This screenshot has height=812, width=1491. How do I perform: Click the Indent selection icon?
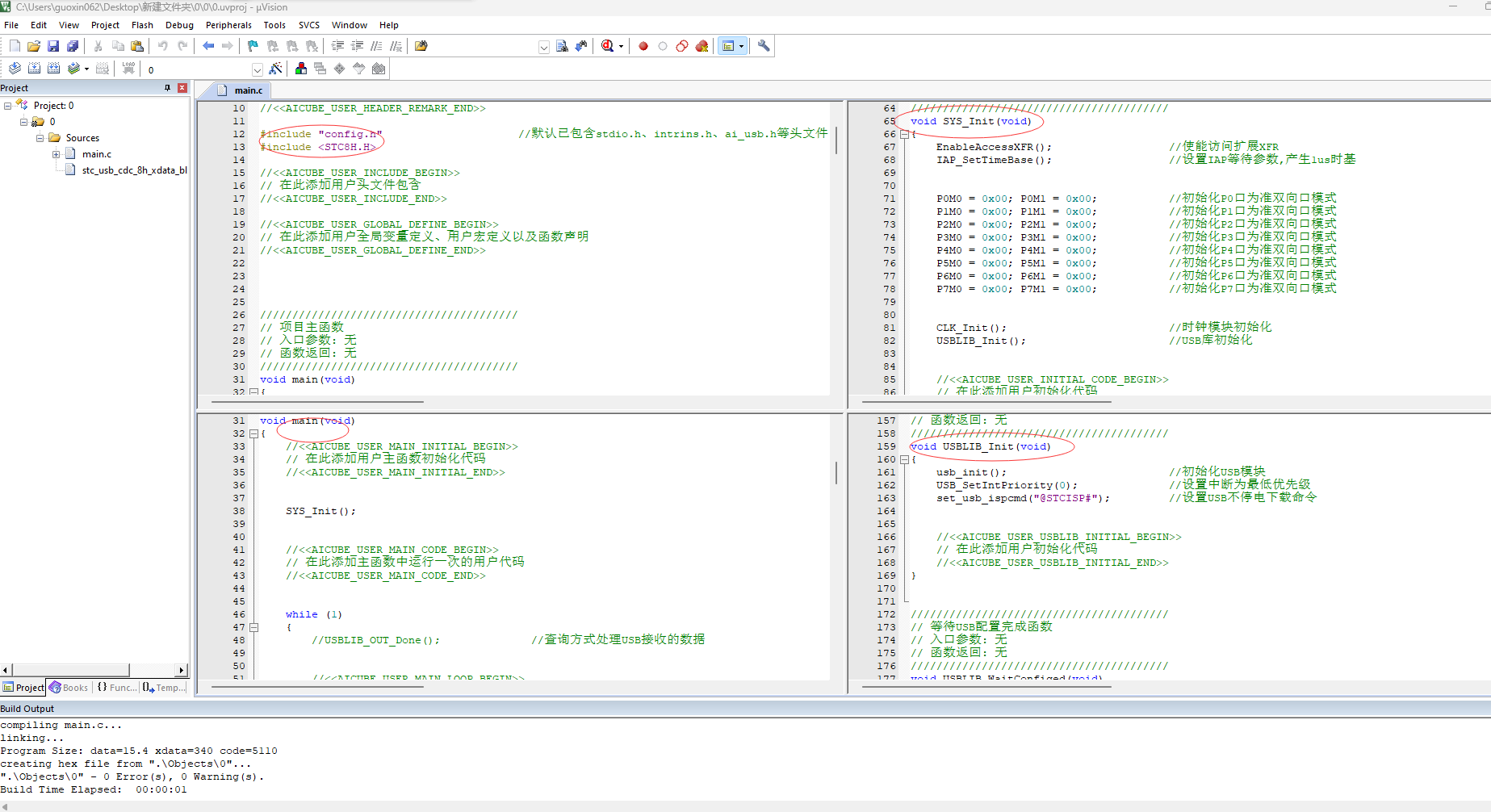(x=337, y=46)
